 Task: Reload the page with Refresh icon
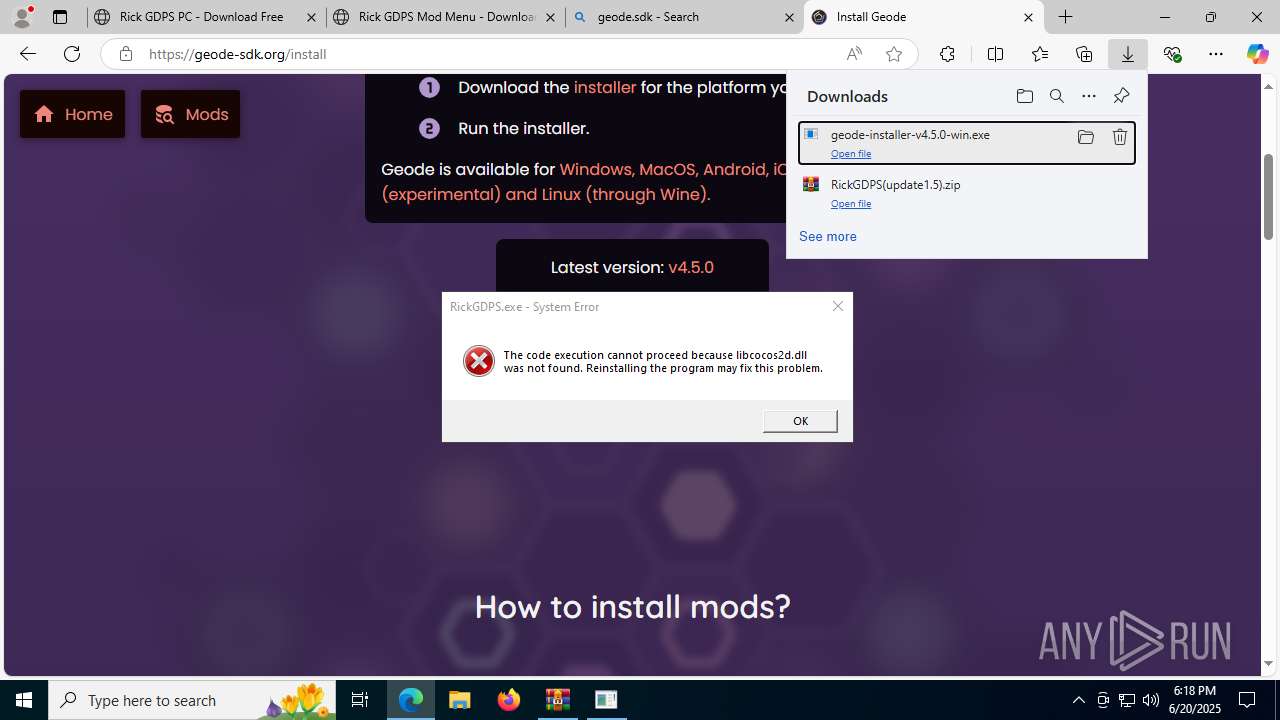point(72,54)
